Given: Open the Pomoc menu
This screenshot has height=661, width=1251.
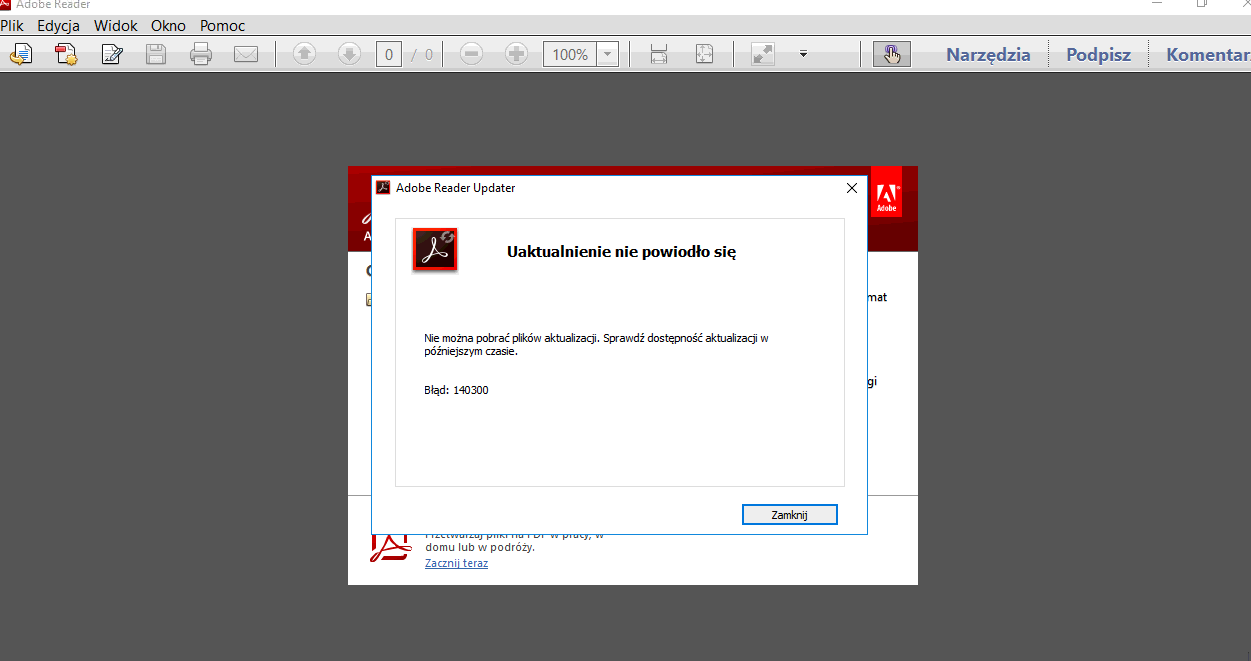Looking at the screenshot, I should (x=222, y=26).
